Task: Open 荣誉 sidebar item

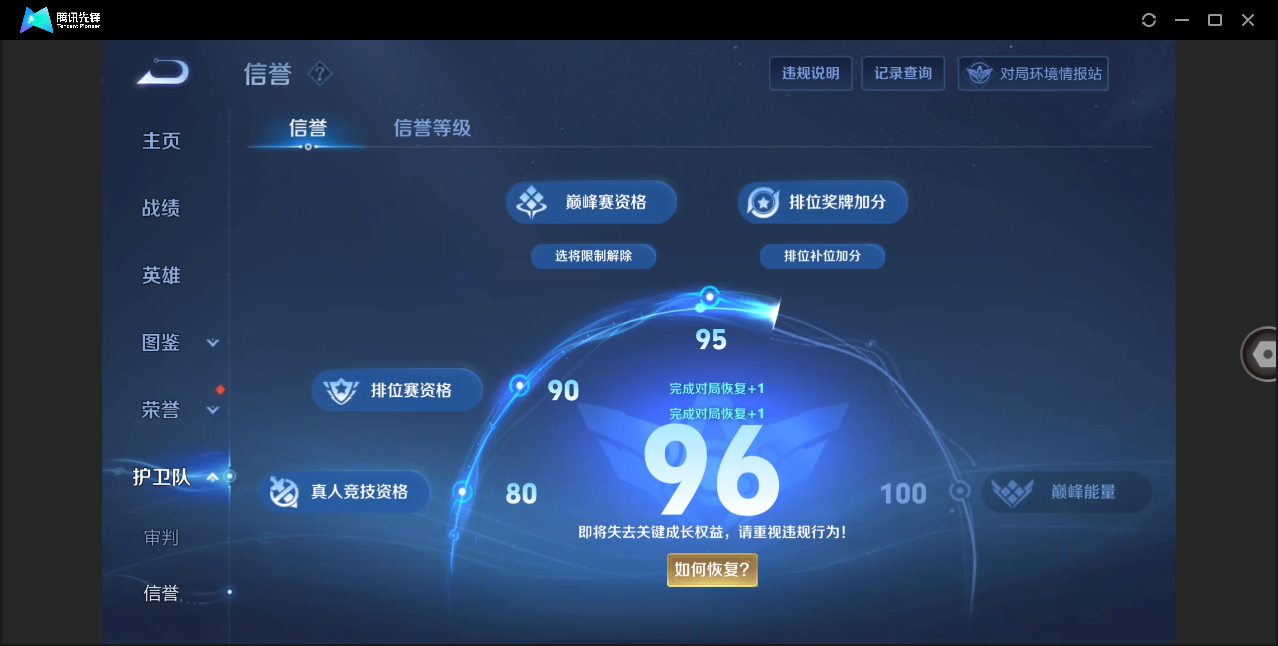Action: (x=161, y=409)
